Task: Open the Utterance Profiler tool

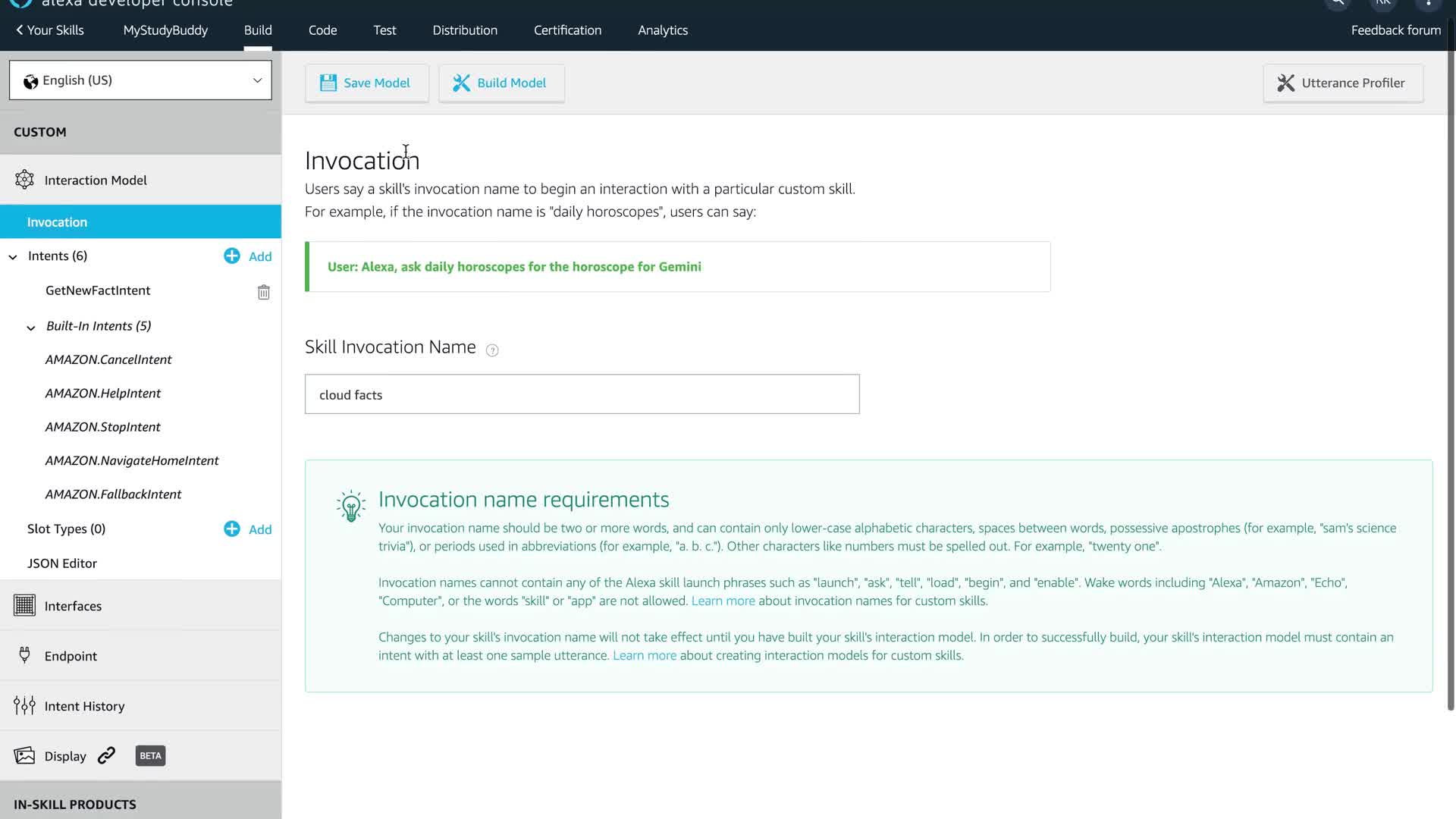Action: tap(1342, 83)
